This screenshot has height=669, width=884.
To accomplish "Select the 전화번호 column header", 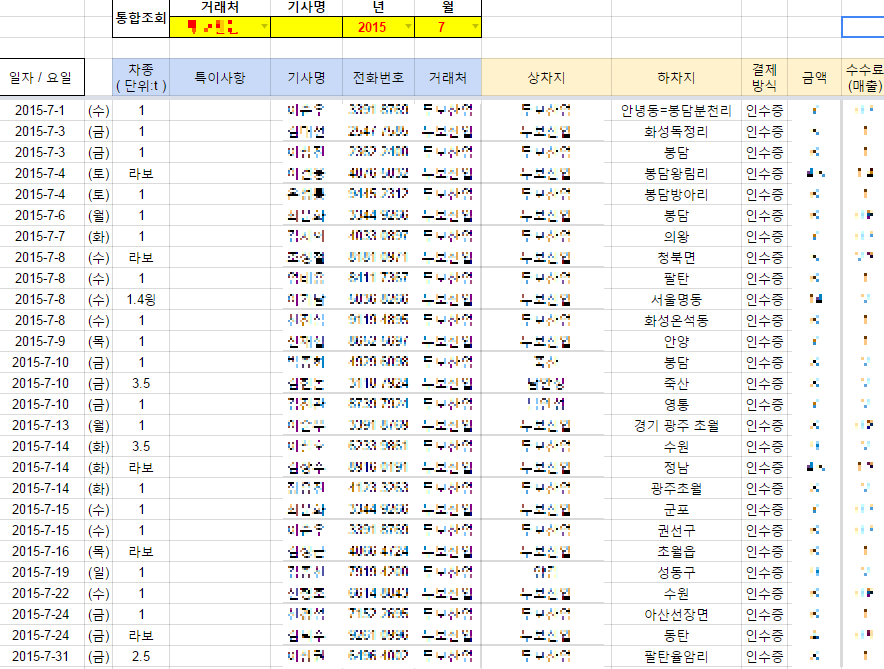I will [x=378, y=77].
